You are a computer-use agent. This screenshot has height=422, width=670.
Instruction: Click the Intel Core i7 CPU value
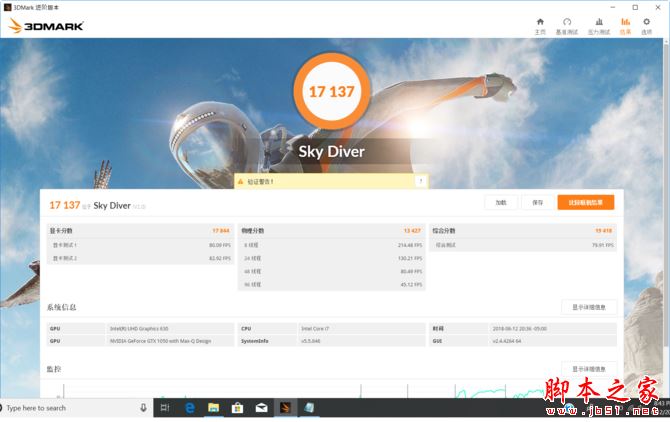pos(315,328)
